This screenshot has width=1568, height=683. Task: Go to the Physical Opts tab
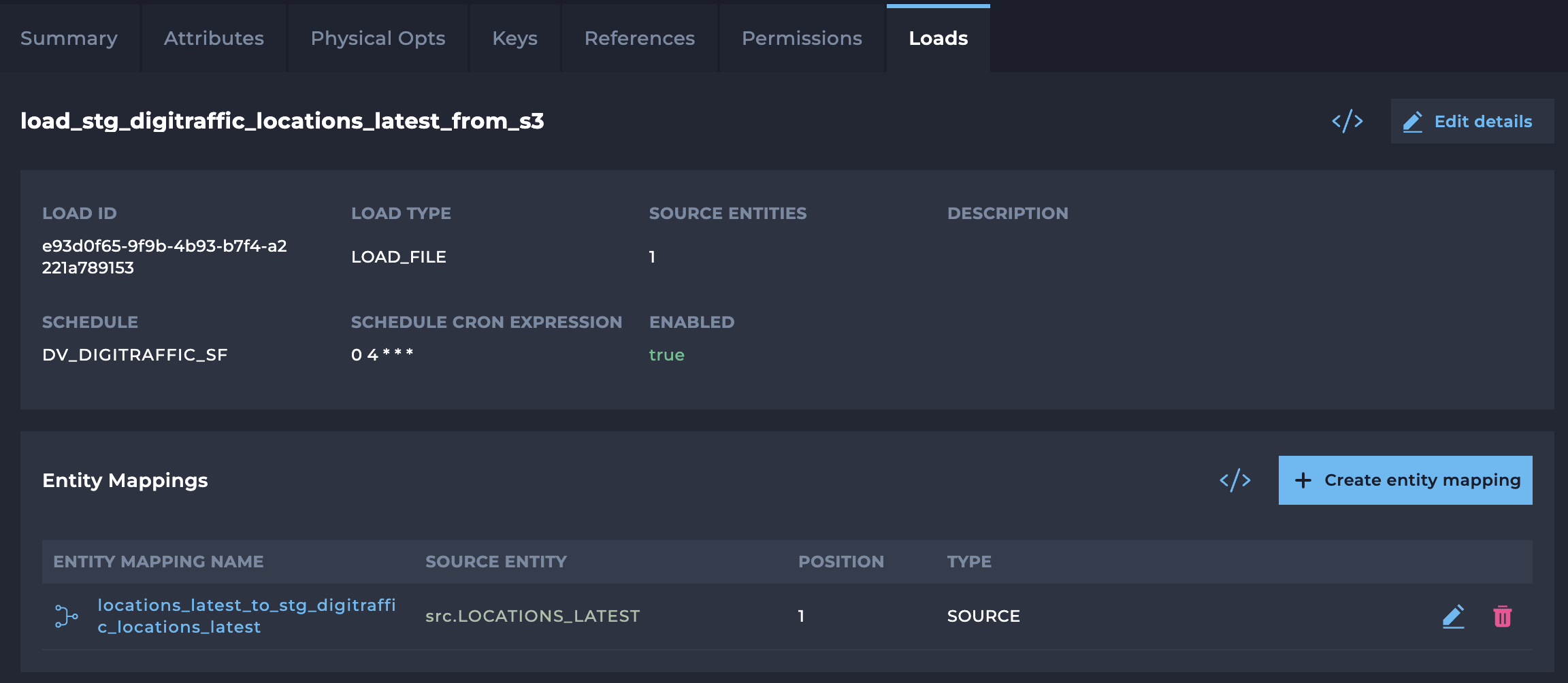click(x=378, y=38)
